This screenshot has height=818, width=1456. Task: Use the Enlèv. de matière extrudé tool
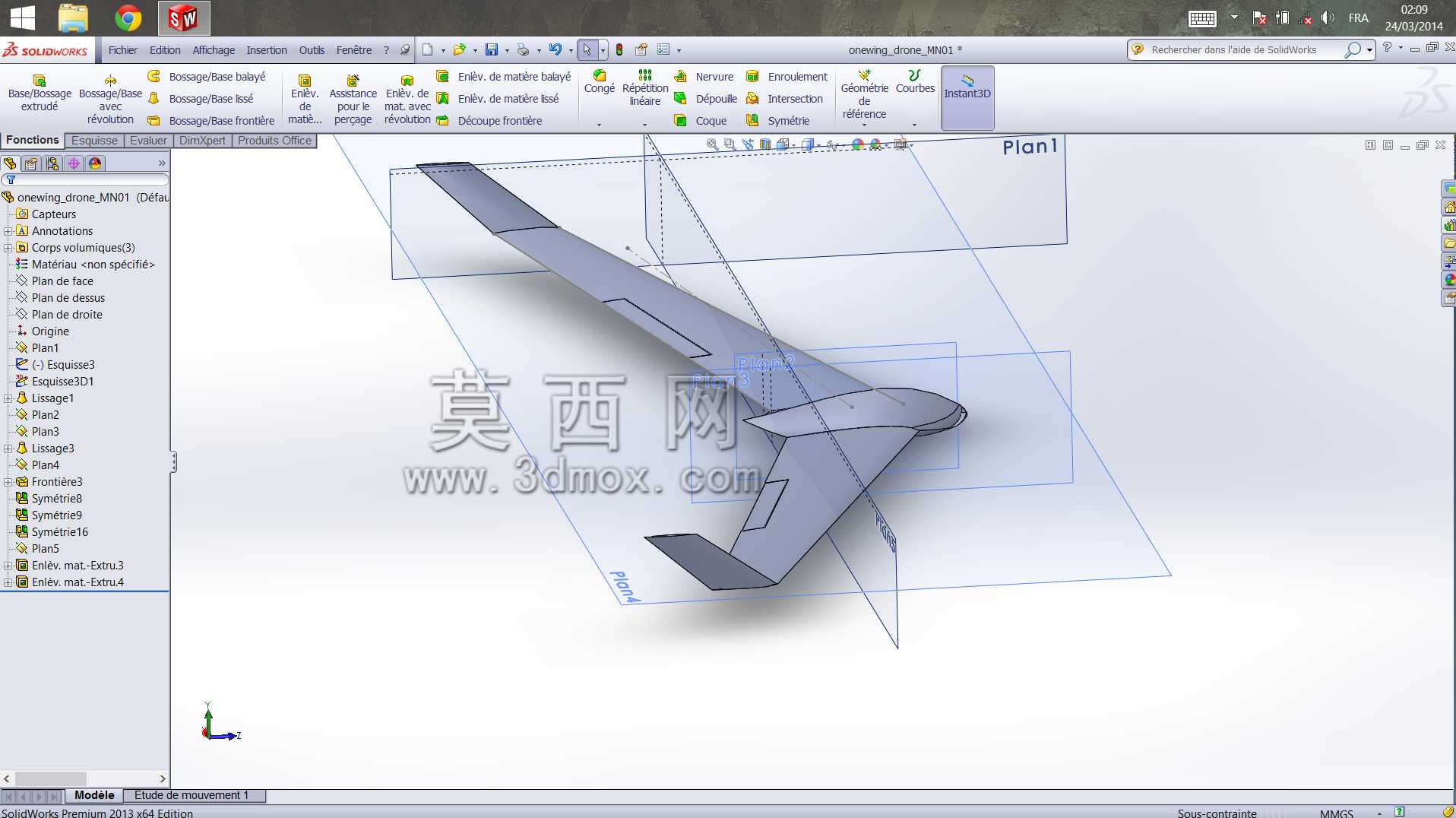(305, 100)
